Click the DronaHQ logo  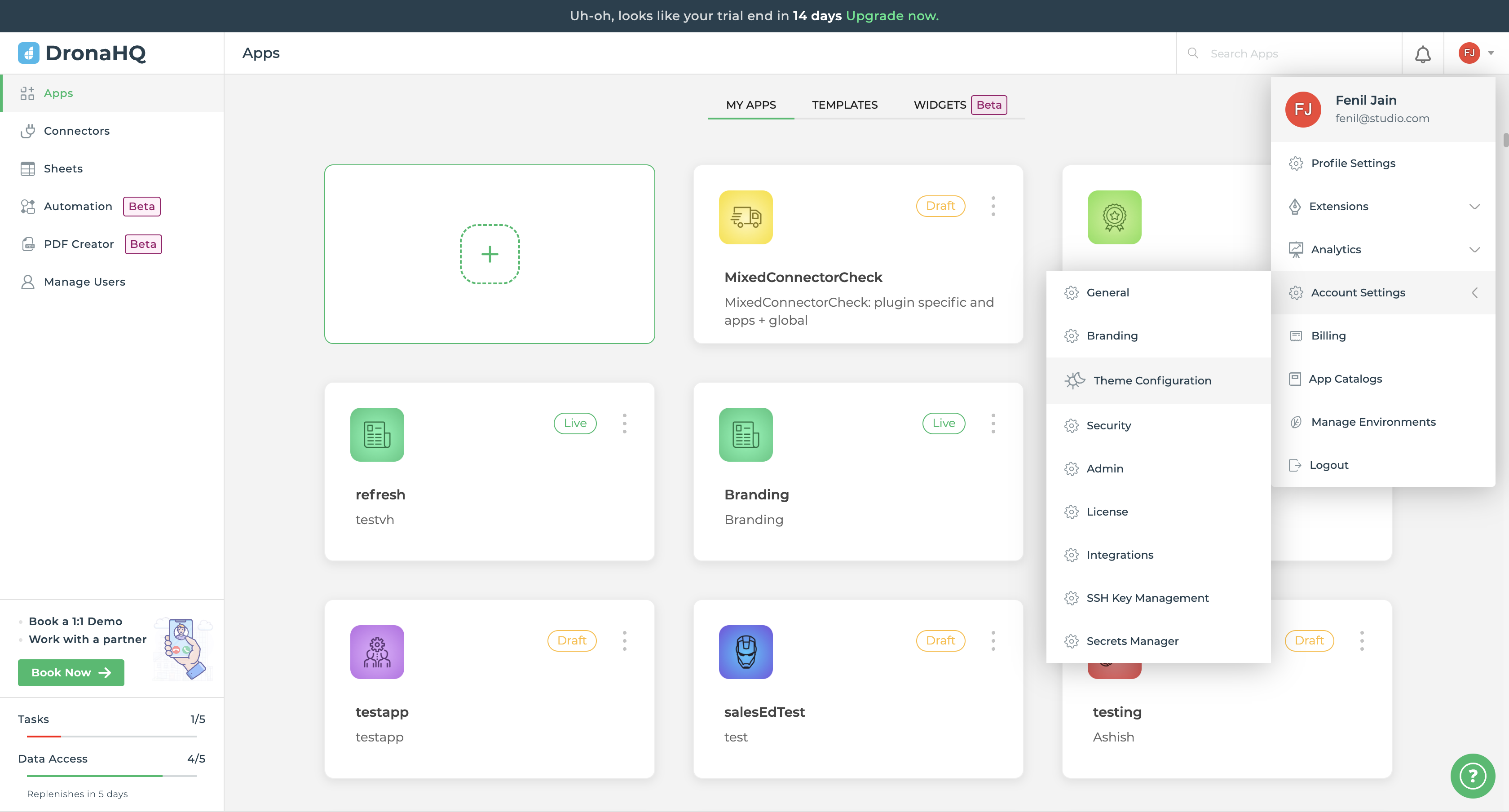(82, 53)
